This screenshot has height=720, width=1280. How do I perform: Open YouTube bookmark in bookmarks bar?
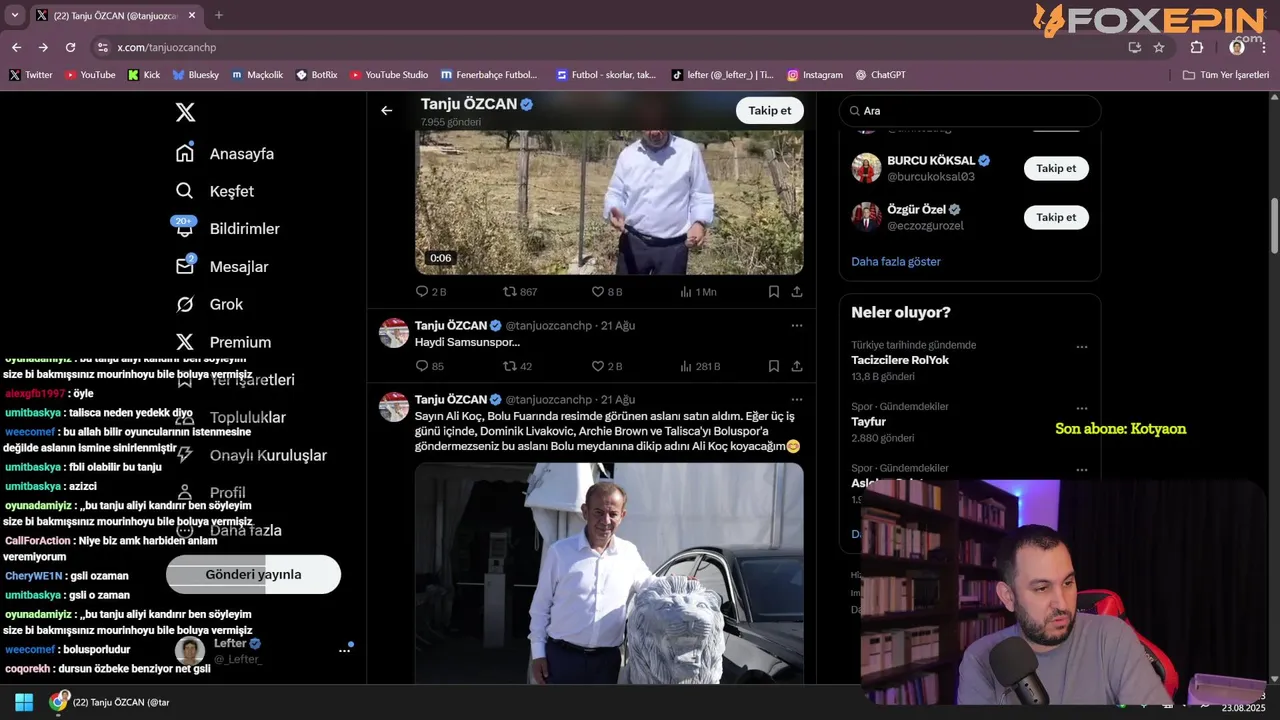pos(90,75)
